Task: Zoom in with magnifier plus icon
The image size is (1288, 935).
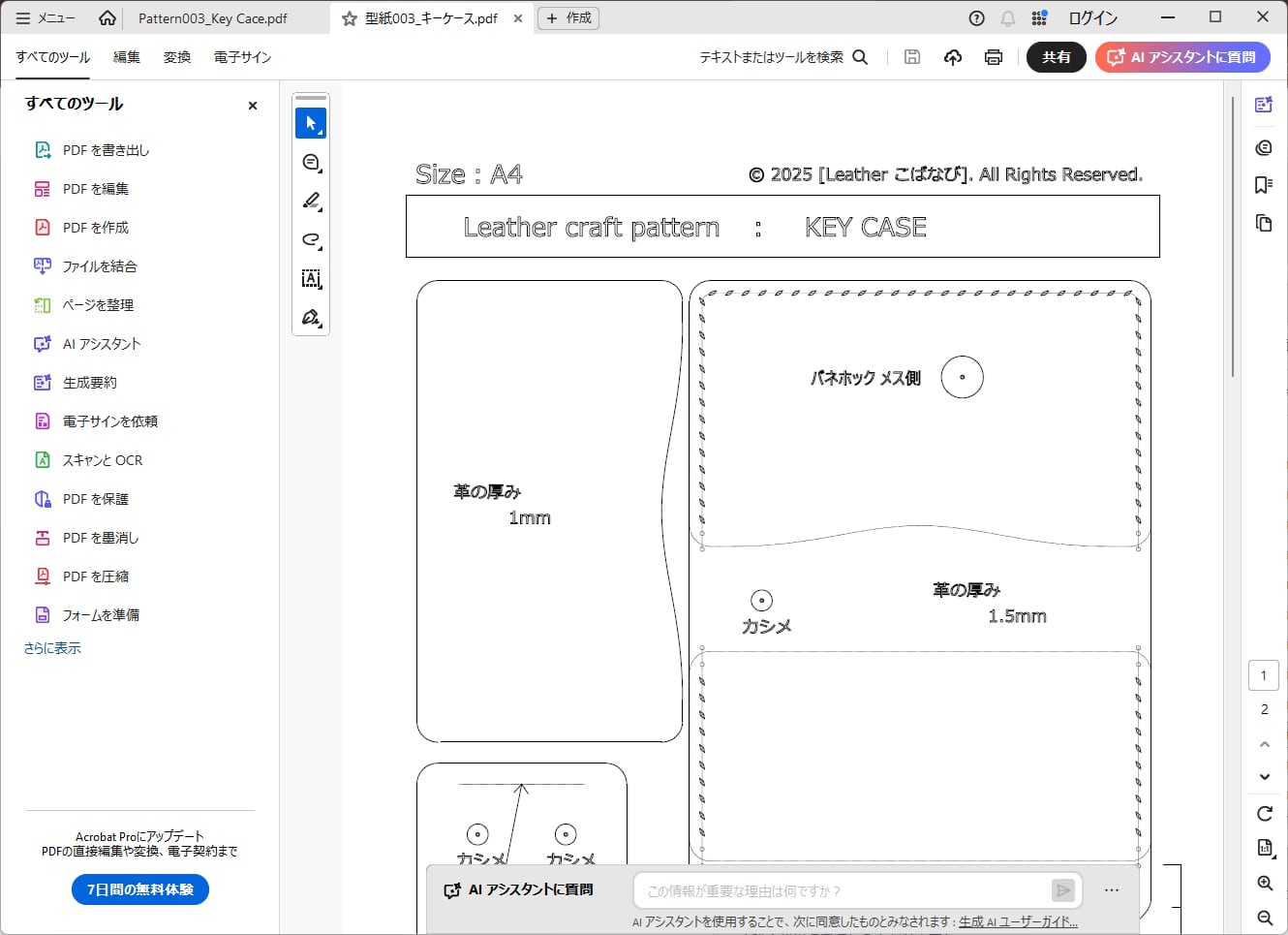Action: tap(1265, 884)
